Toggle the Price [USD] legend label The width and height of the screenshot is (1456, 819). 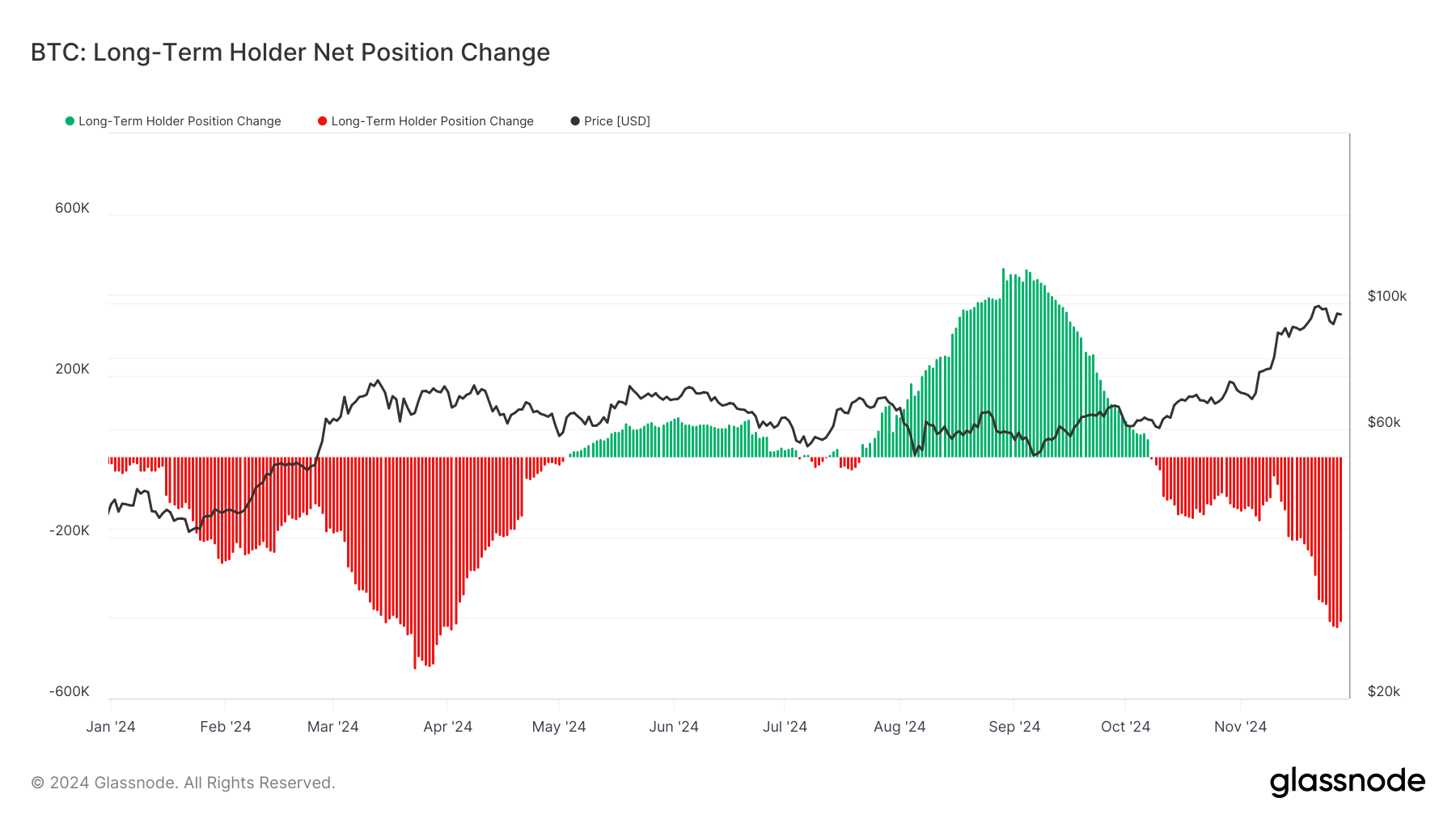click(616, 121)
